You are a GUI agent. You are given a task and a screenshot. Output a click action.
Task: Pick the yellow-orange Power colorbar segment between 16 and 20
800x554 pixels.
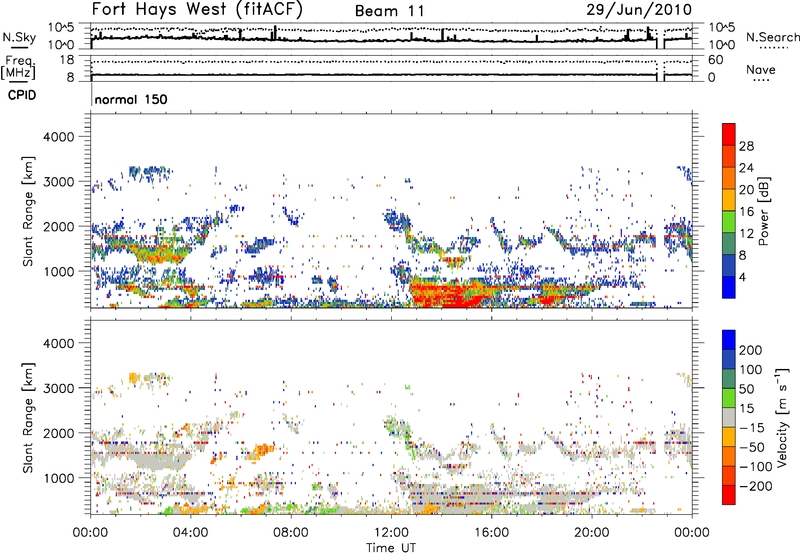tap(729, 200)
